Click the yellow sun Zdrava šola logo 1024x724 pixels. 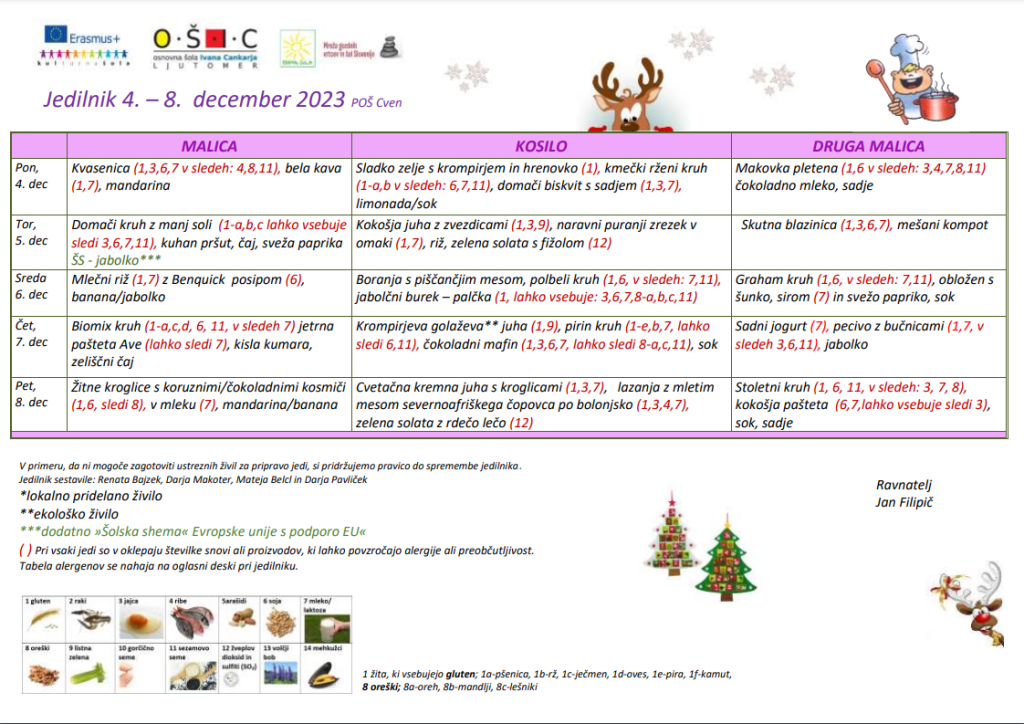[298, 48]
